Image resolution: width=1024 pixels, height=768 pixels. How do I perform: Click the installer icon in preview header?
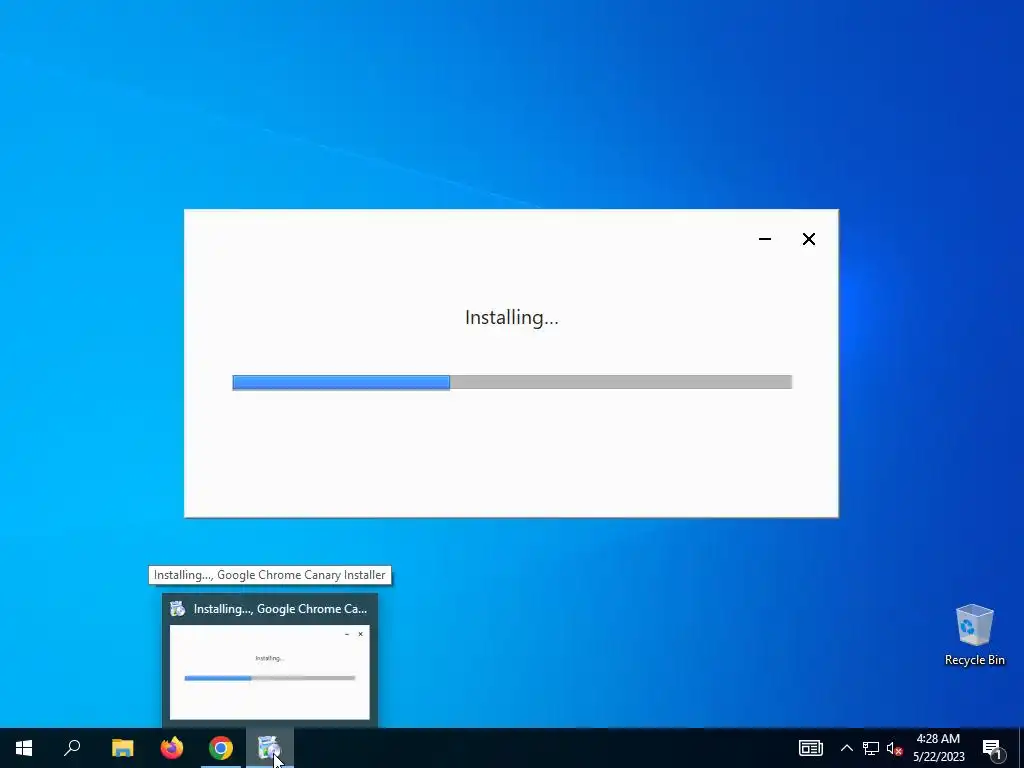coord(178,609)
